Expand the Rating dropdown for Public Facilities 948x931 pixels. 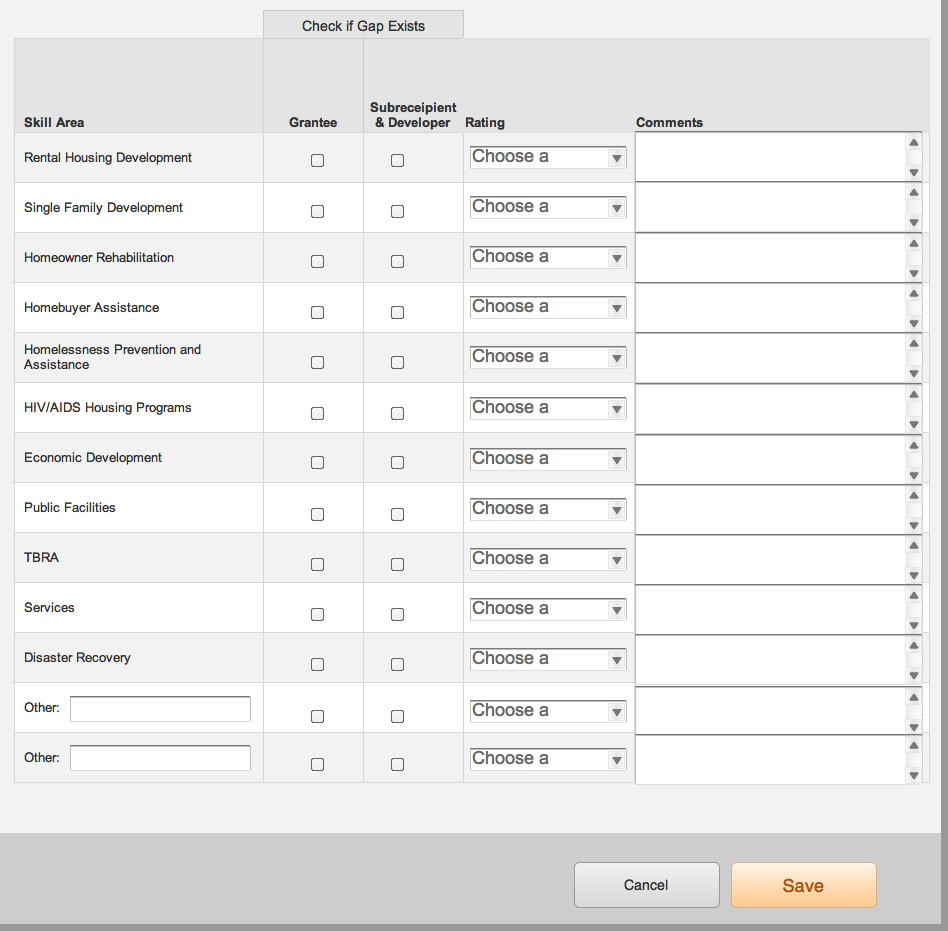548,509
